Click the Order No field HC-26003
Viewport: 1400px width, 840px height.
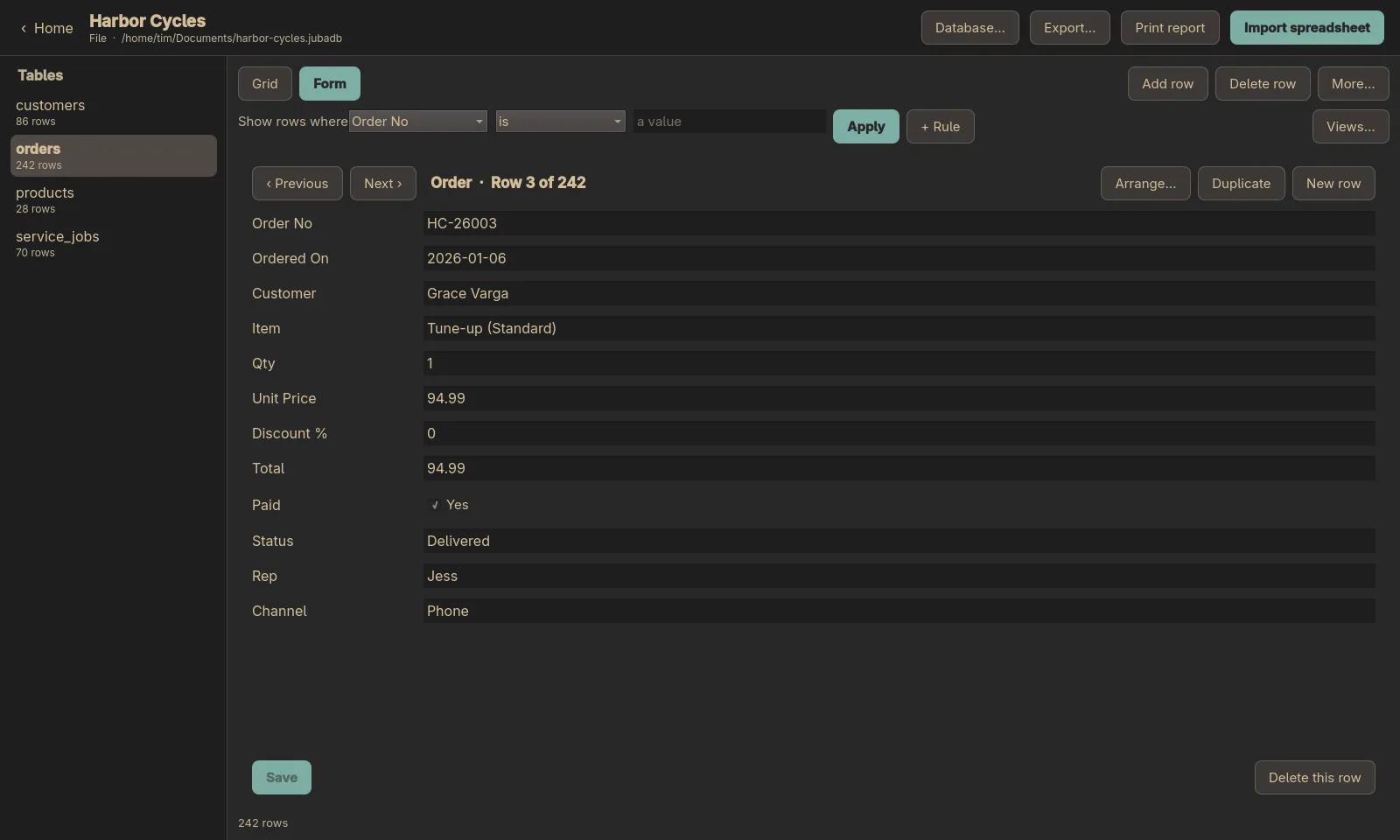coord(899,223)
